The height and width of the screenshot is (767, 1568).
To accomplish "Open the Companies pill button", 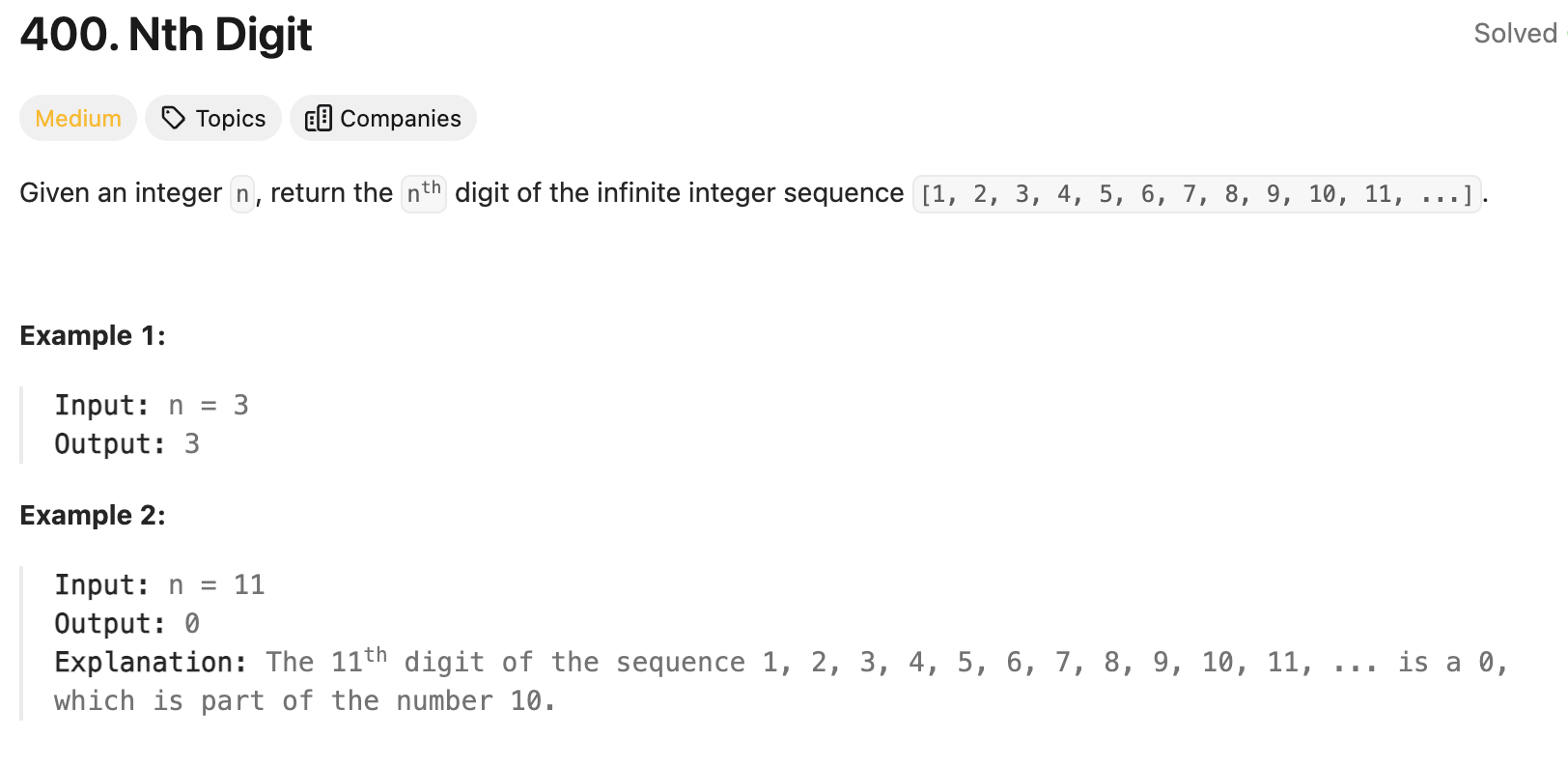I will tap(383, 118).
